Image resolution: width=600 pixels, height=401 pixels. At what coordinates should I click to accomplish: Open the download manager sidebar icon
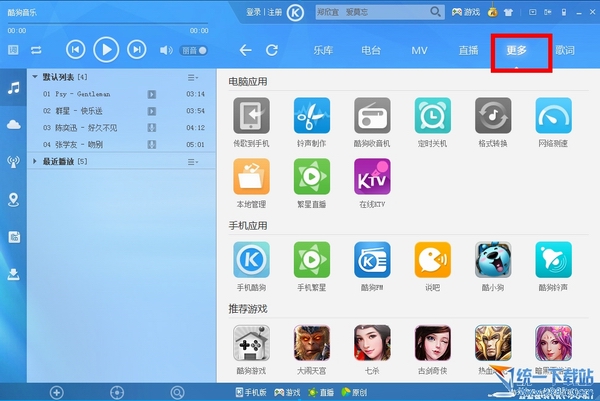coord(13,274)
